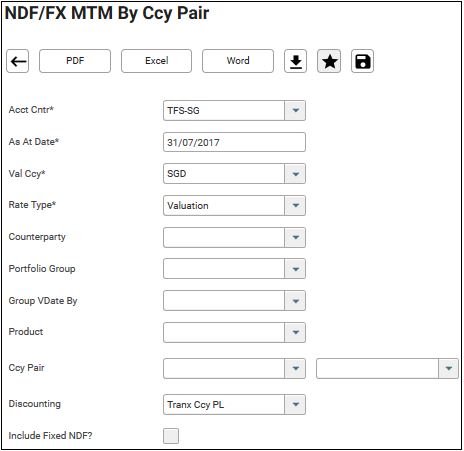The height and width of the screenshot is (451, 464).
Task: Open the Counterparty dropdown
Action: click(295, 237)
